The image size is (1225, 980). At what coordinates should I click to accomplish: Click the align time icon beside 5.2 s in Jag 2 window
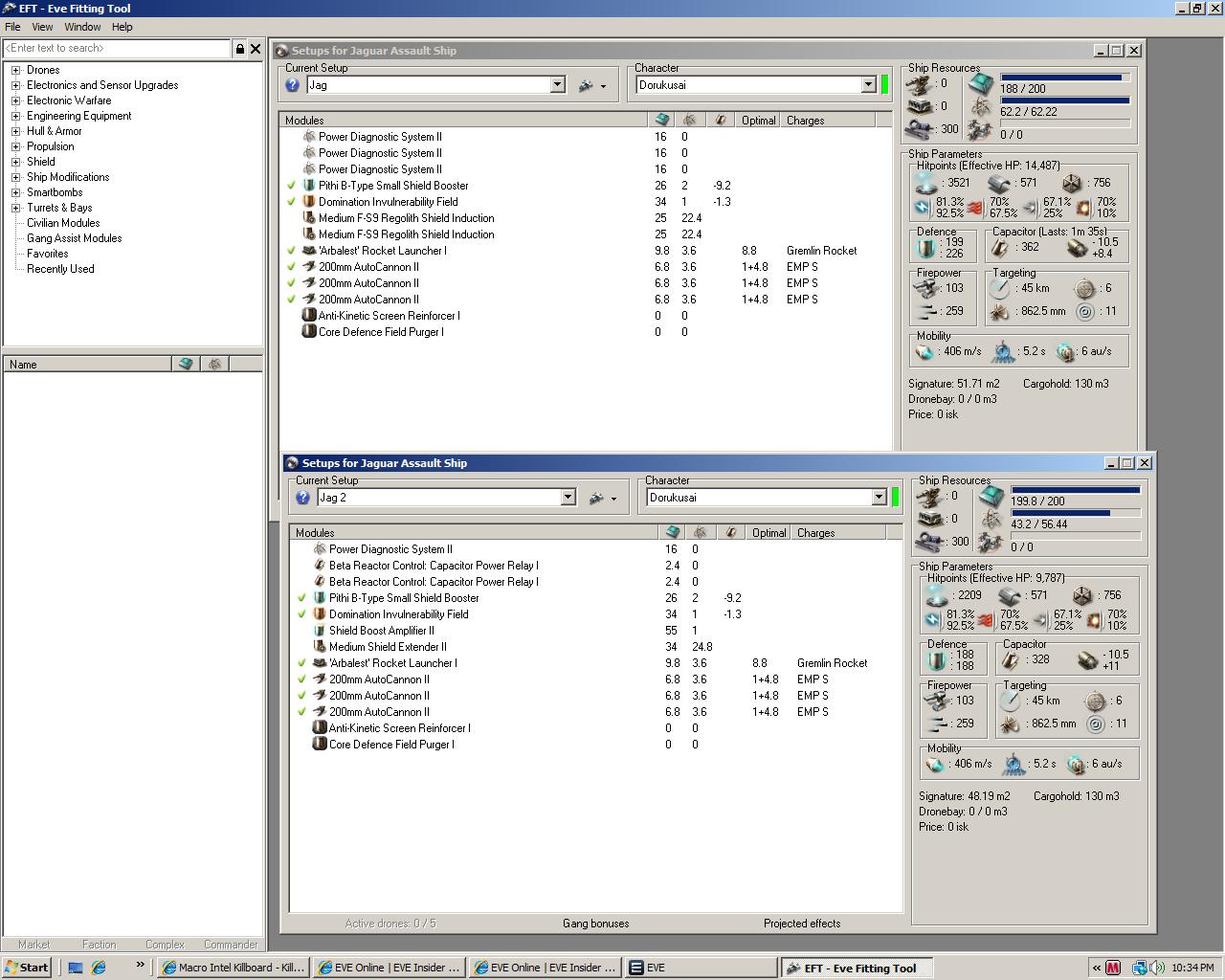(1013, 764)
